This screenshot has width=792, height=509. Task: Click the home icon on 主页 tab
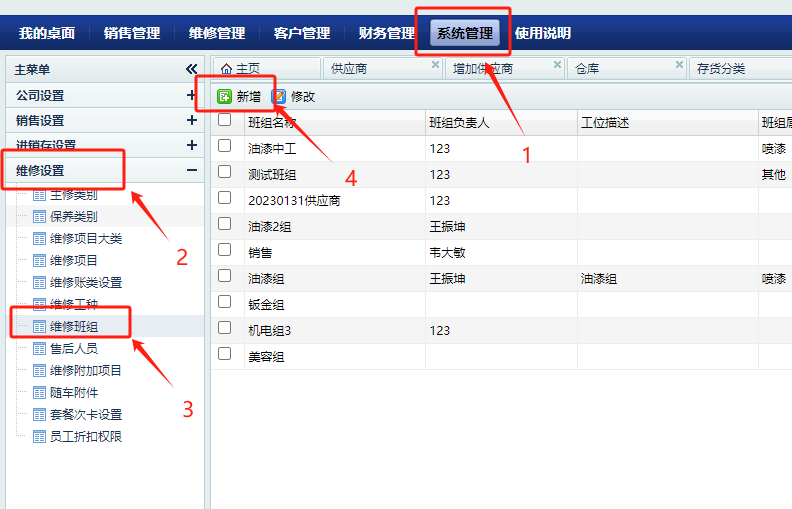pyautogui.click(x=226, y=69)
